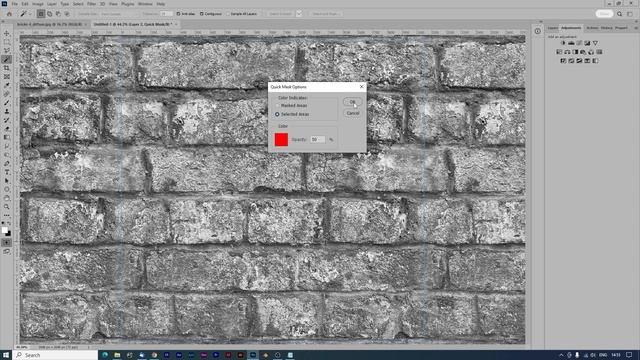Toggle the Anti-alias checkbox
Viewport: 640px width, 360px height.
click(178, 14)
